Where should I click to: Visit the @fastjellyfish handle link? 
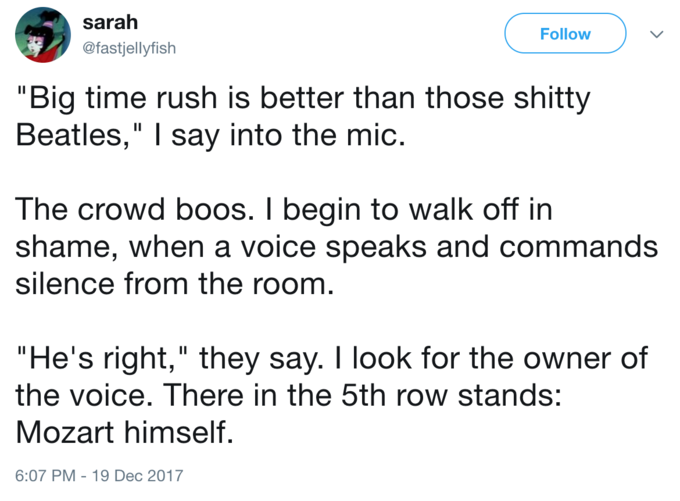[129, 48]
